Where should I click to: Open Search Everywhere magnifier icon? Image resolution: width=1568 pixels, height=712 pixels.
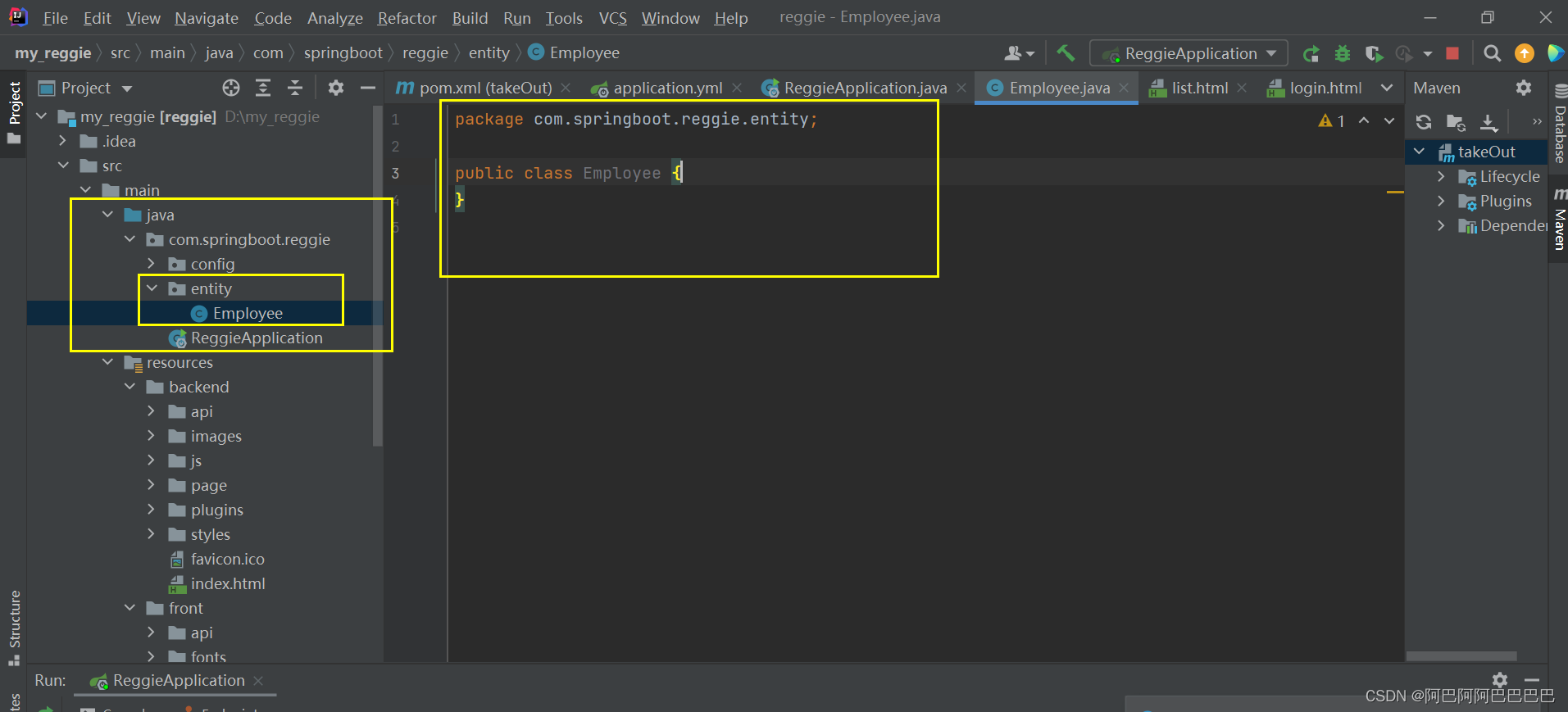[x=1493, y=53]
